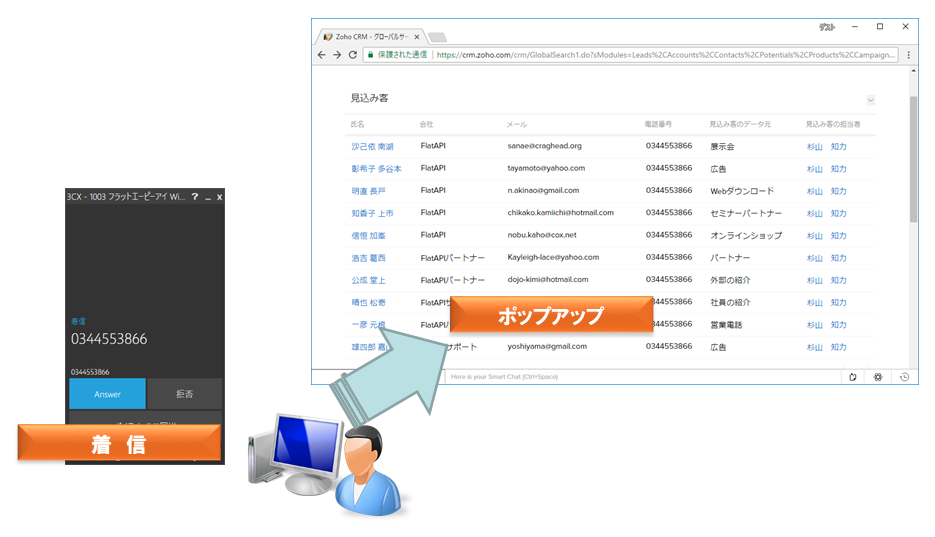Click the 電話番号 column header
This screenshot has height=537, width=935.
pos(658,124)
